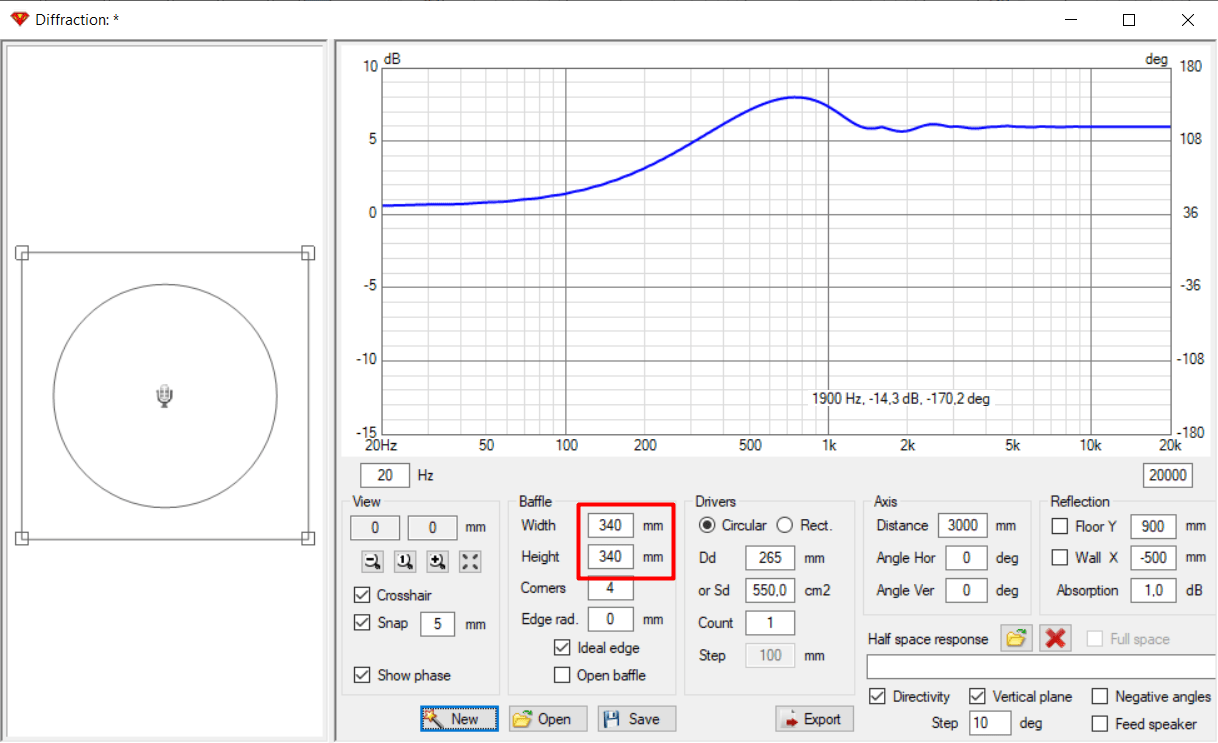Disable Show phase checkbox
This screenshot has width=1218, height=743.
(x=362, y=675)
